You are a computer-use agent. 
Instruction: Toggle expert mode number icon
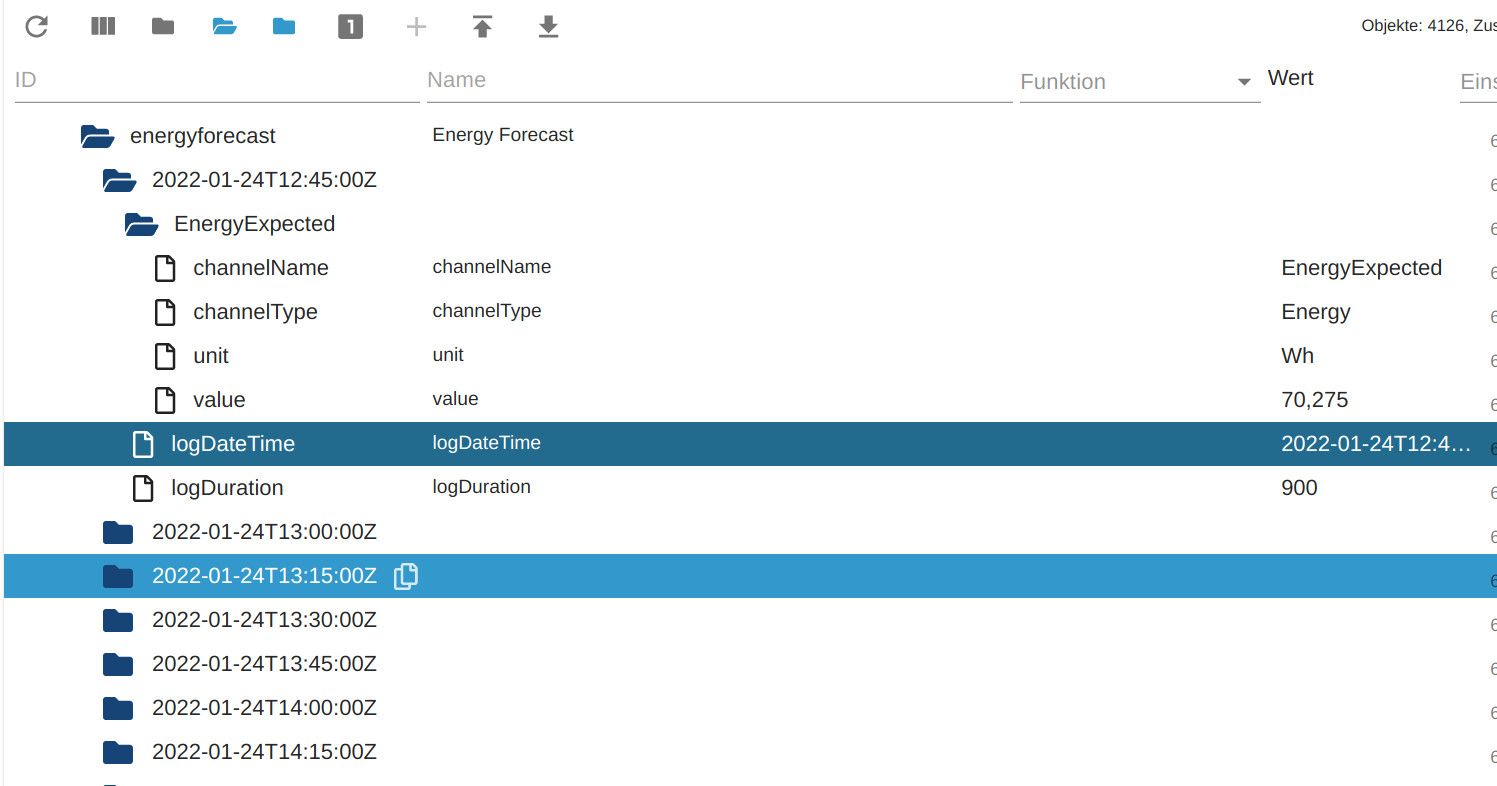[350, 27]
